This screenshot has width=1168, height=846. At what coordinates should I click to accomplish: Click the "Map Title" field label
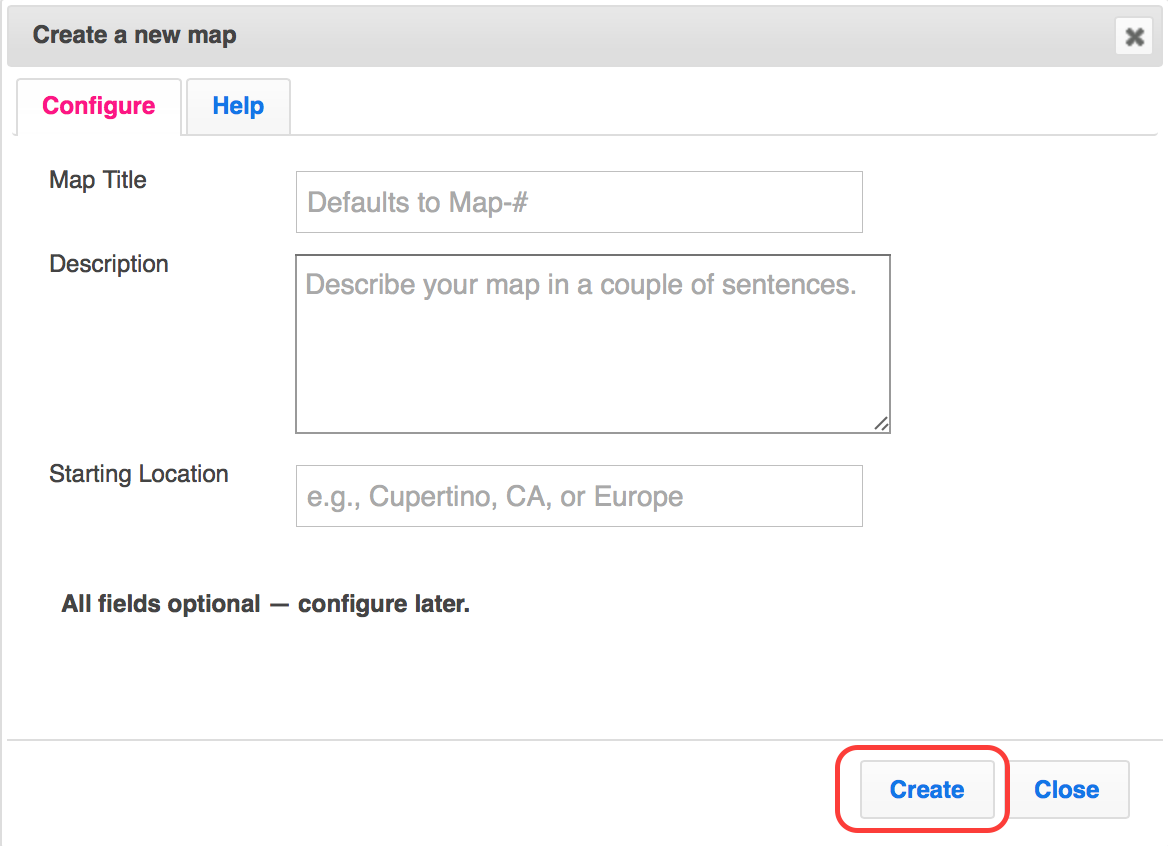click(98, 180)
